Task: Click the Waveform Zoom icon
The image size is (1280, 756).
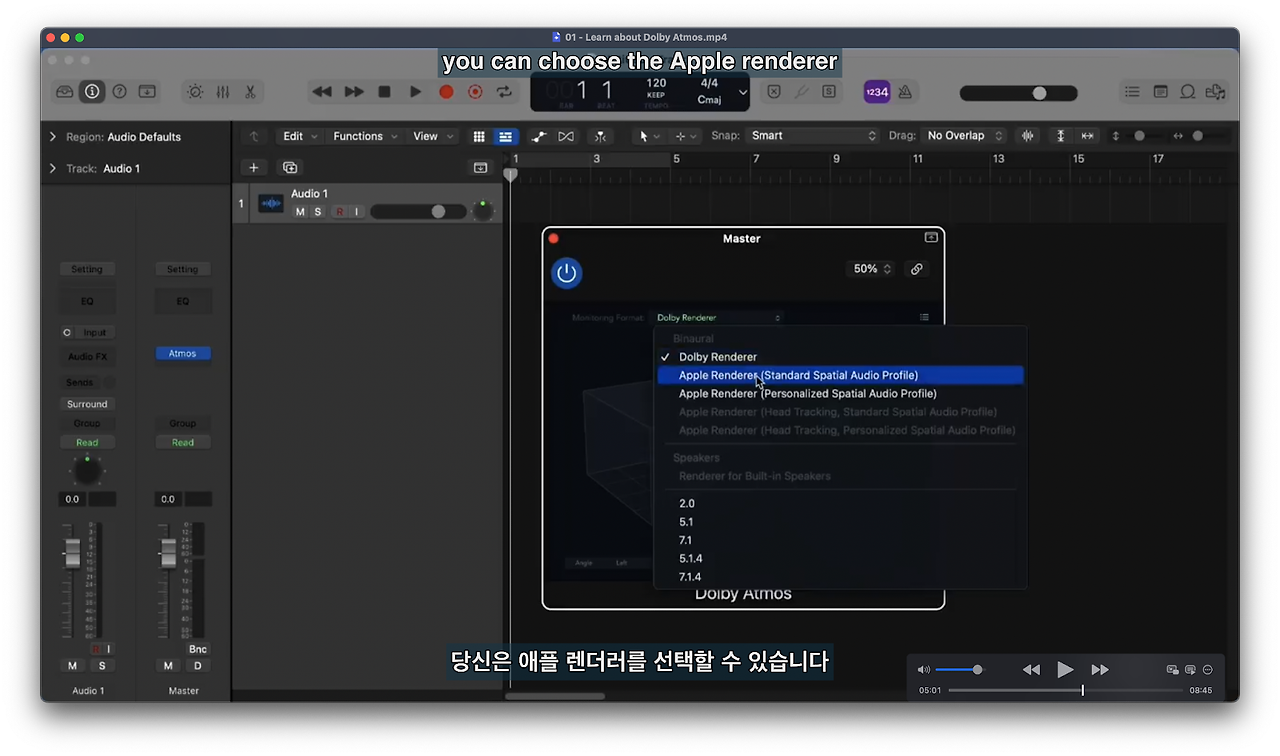Action: [1027, 136]
